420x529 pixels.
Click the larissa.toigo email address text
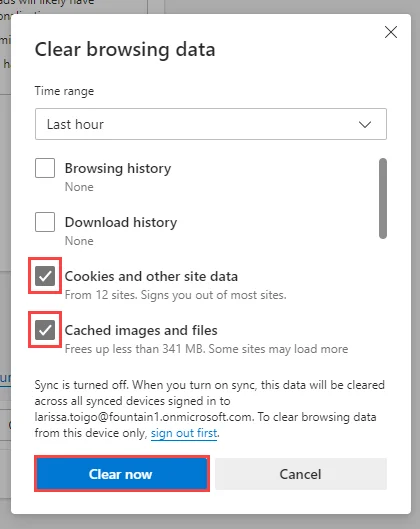point(144,417)
